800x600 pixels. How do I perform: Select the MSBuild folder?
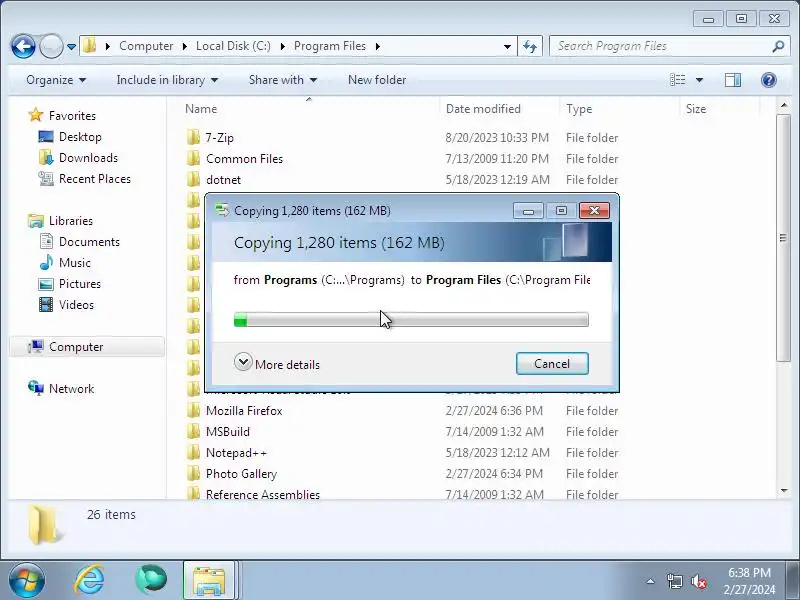228,432
